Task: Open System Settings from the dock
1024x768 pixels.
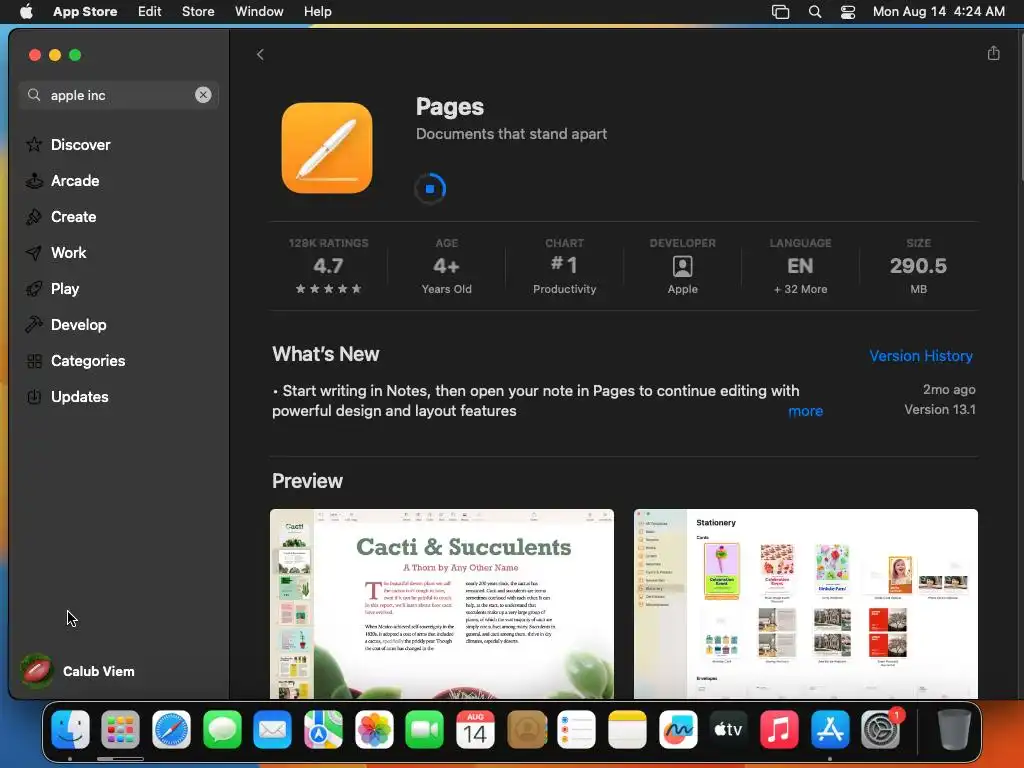Action: [881, 729]
